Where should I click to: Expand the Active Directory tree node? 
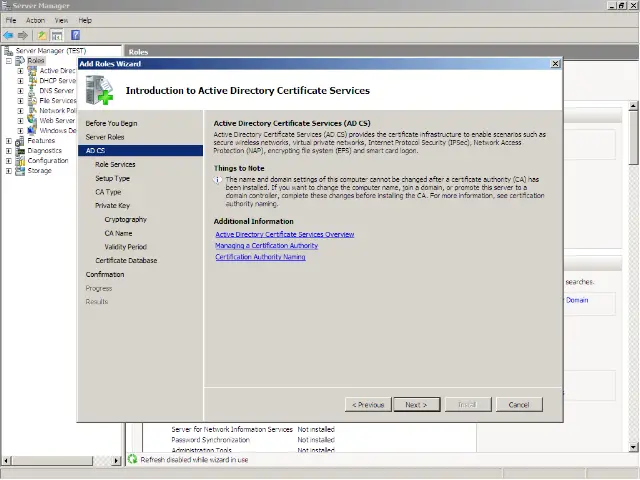[x=20, y=71]
